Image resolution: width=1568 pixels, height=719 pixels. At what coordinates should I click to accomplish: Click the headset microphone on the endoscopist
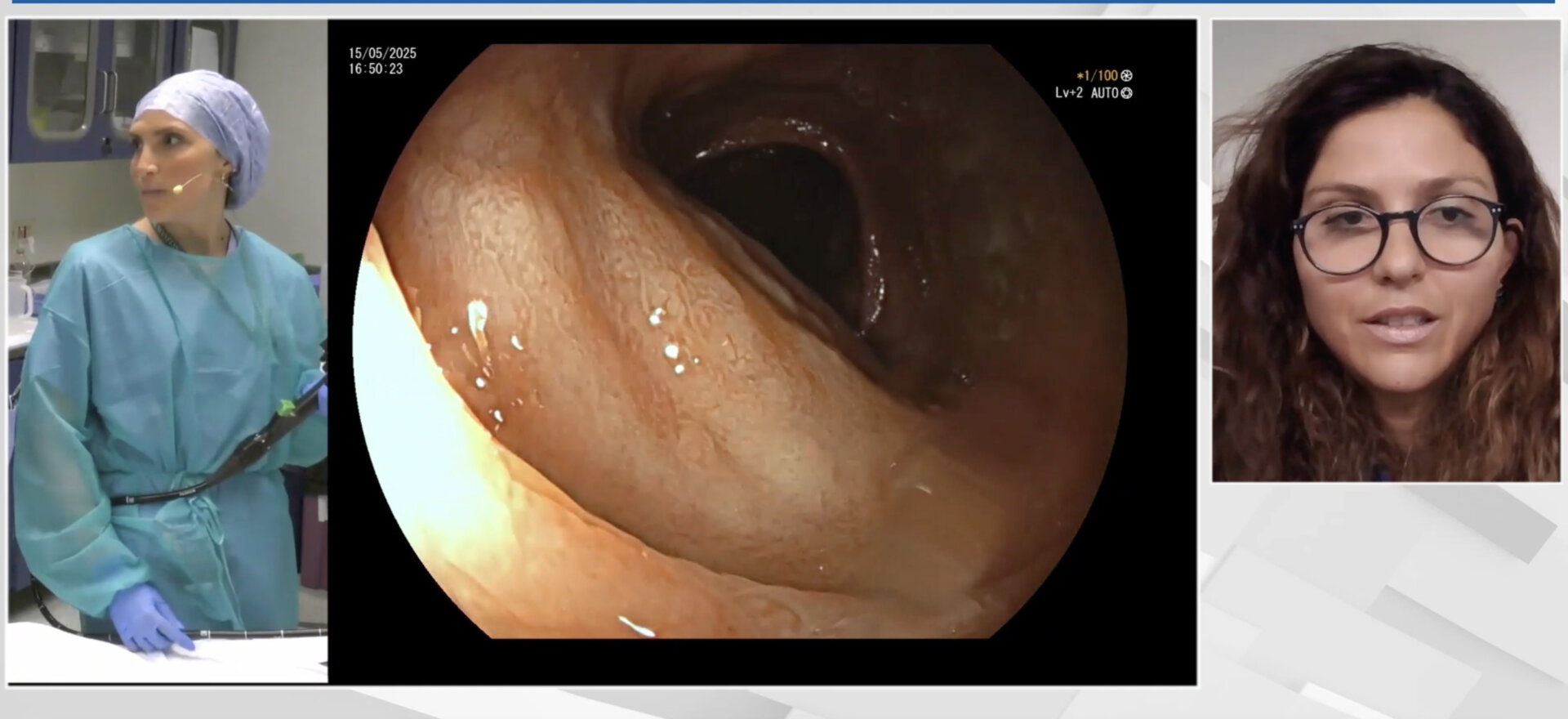[177, 189]
